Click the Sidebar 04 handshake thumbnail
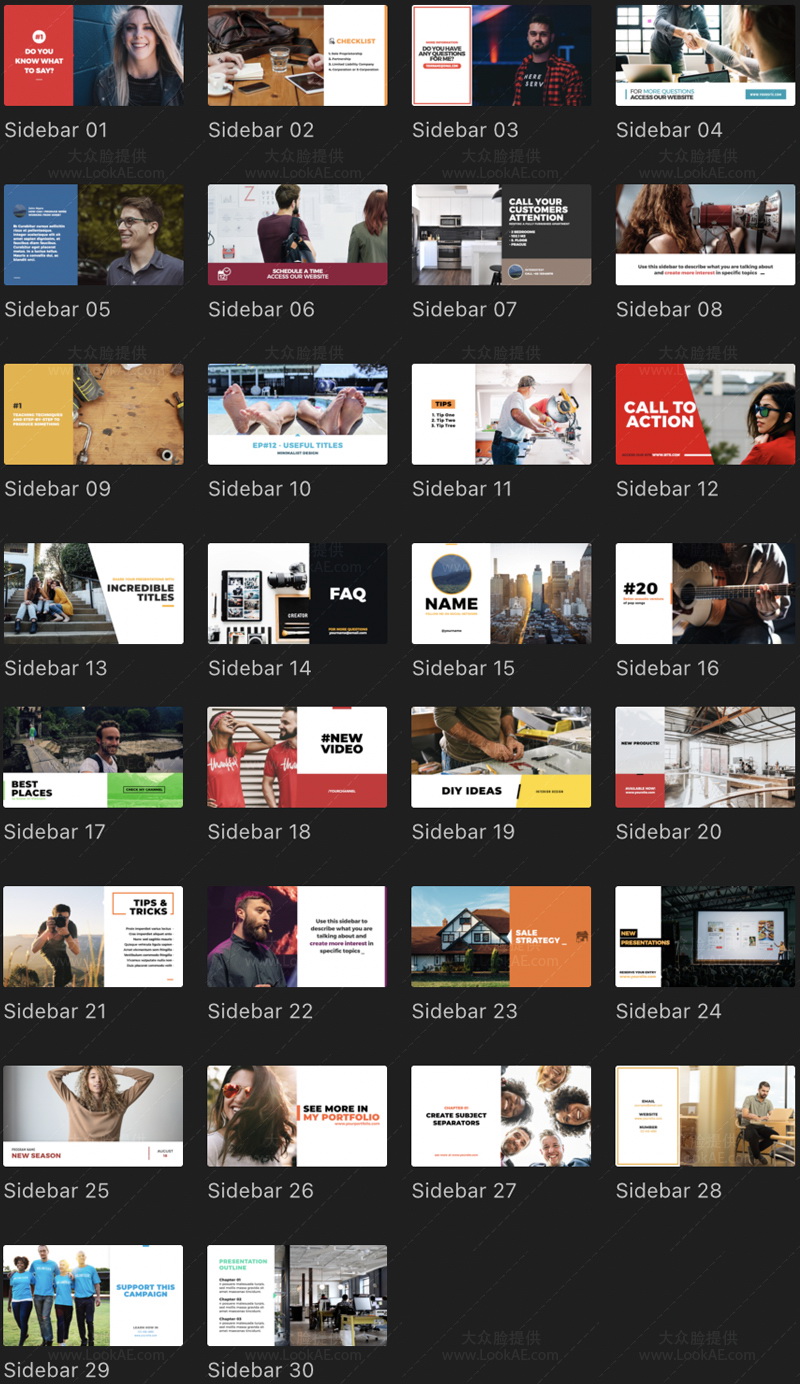The height and width of the screenshot is (1384, 800). coord(705,56)
